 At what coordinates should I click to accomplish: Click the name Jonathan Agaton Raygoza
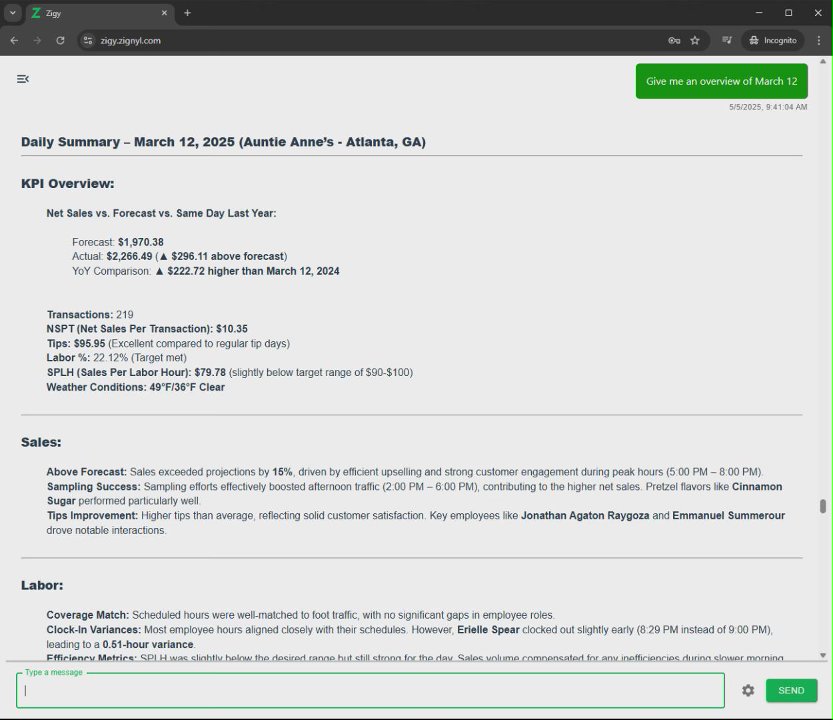click(585, 515)
